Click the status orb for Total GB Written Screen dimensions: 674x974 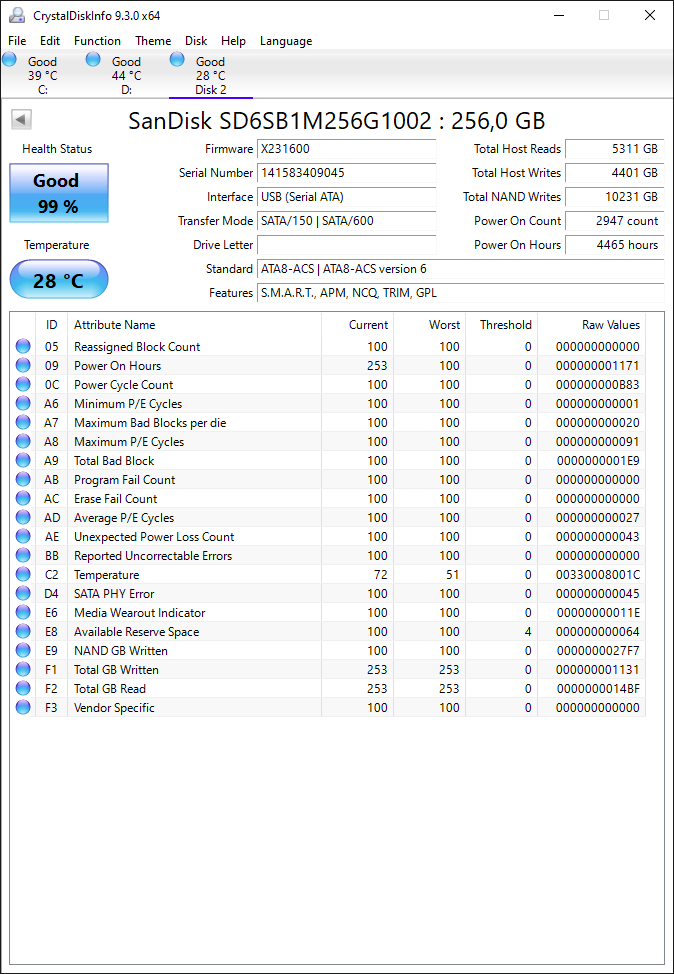pyautogui.click(x=23, y=670)
